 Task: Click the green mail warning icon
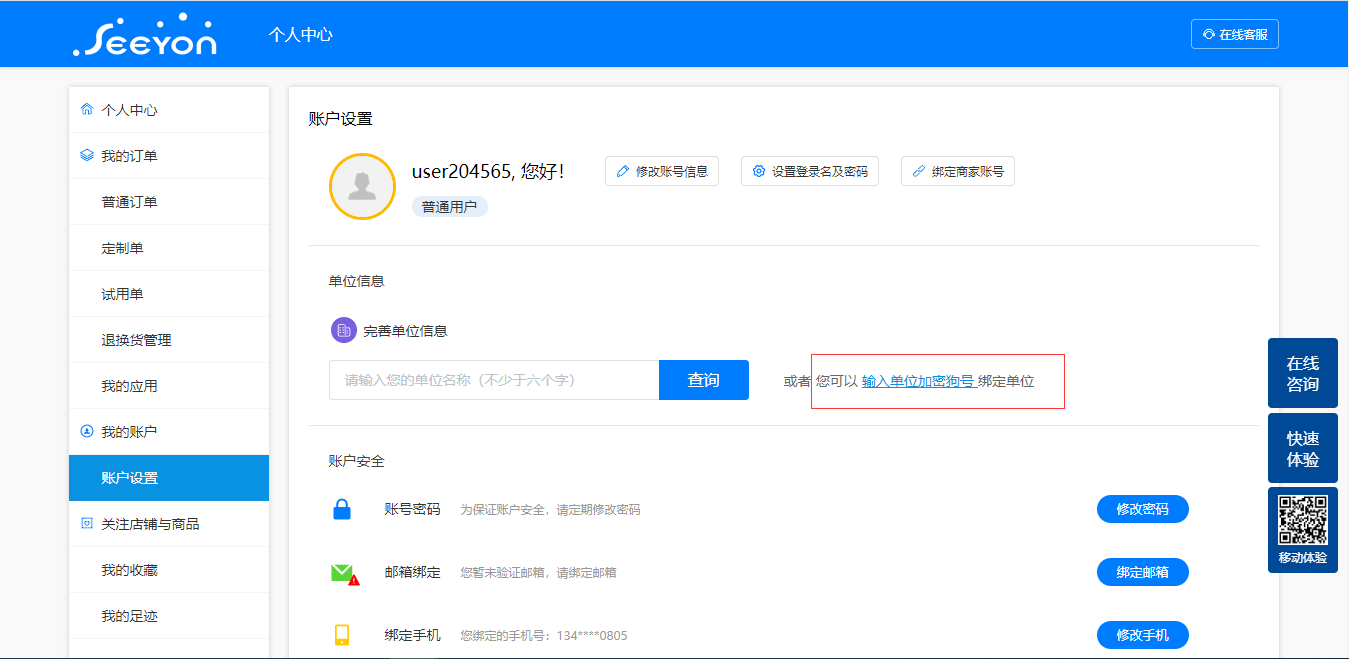click(x=345, y=574)
